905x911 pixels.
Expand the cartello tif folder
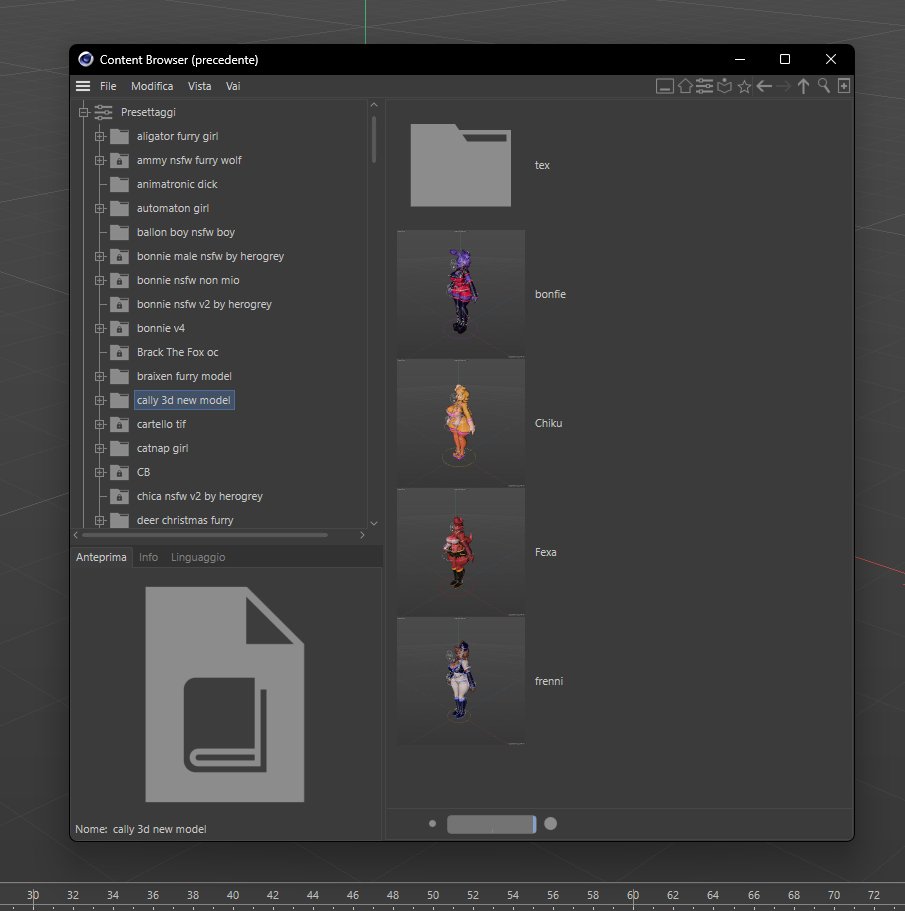tap(100, 425)
